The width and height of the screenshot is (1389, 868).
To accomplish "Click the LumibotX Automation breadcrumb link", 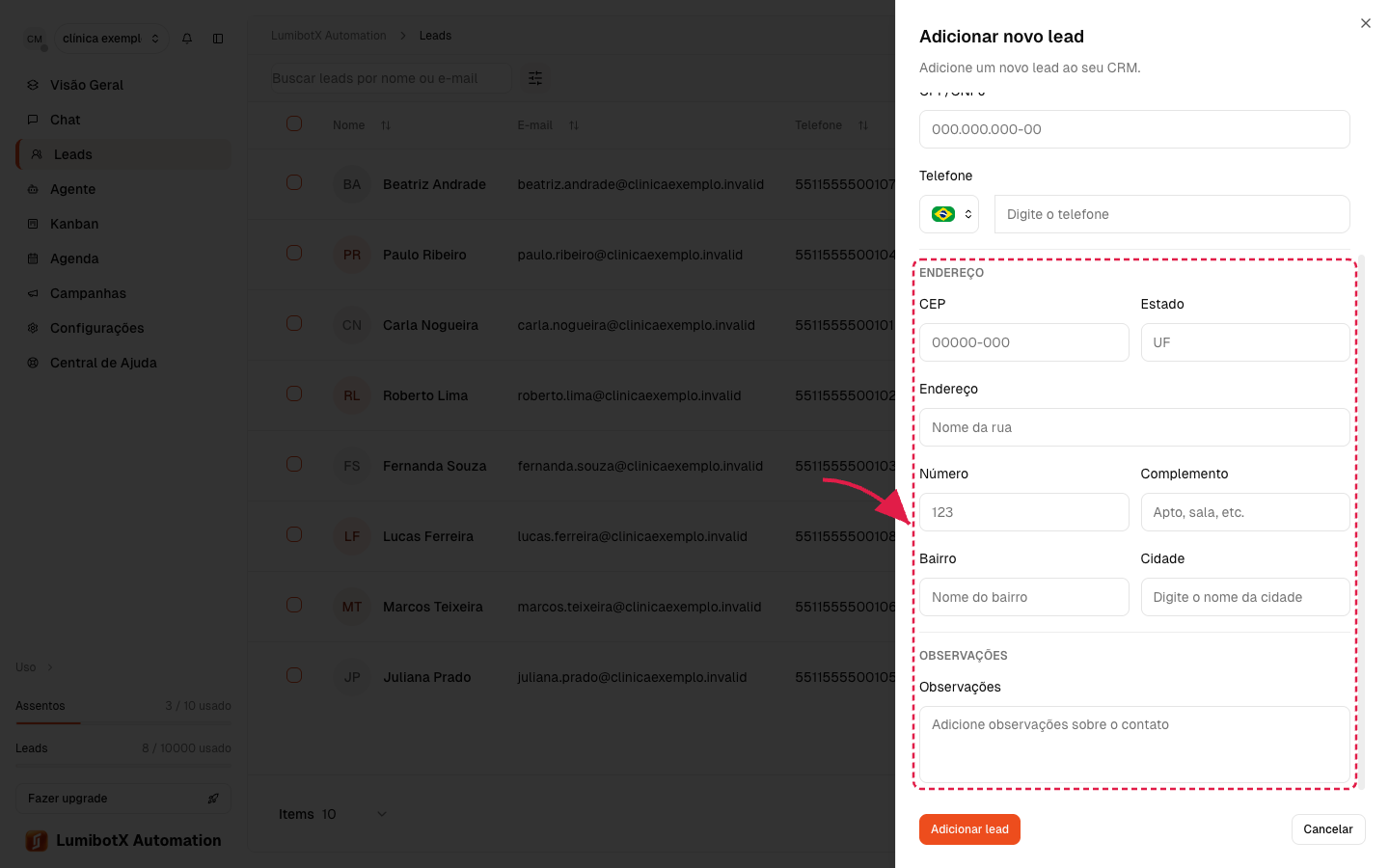I will point(329,36).
